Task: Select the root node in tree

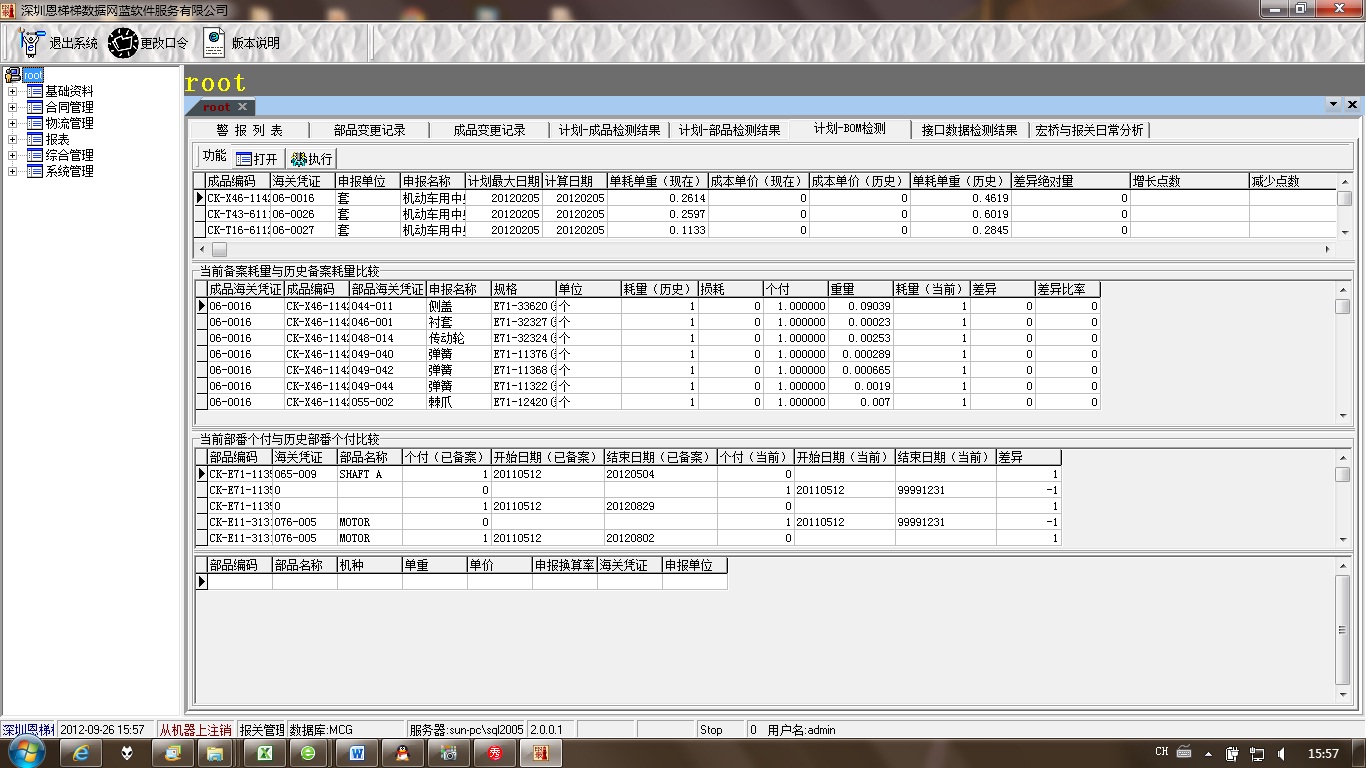Action: pyautogui.click(x=33, y=75)
